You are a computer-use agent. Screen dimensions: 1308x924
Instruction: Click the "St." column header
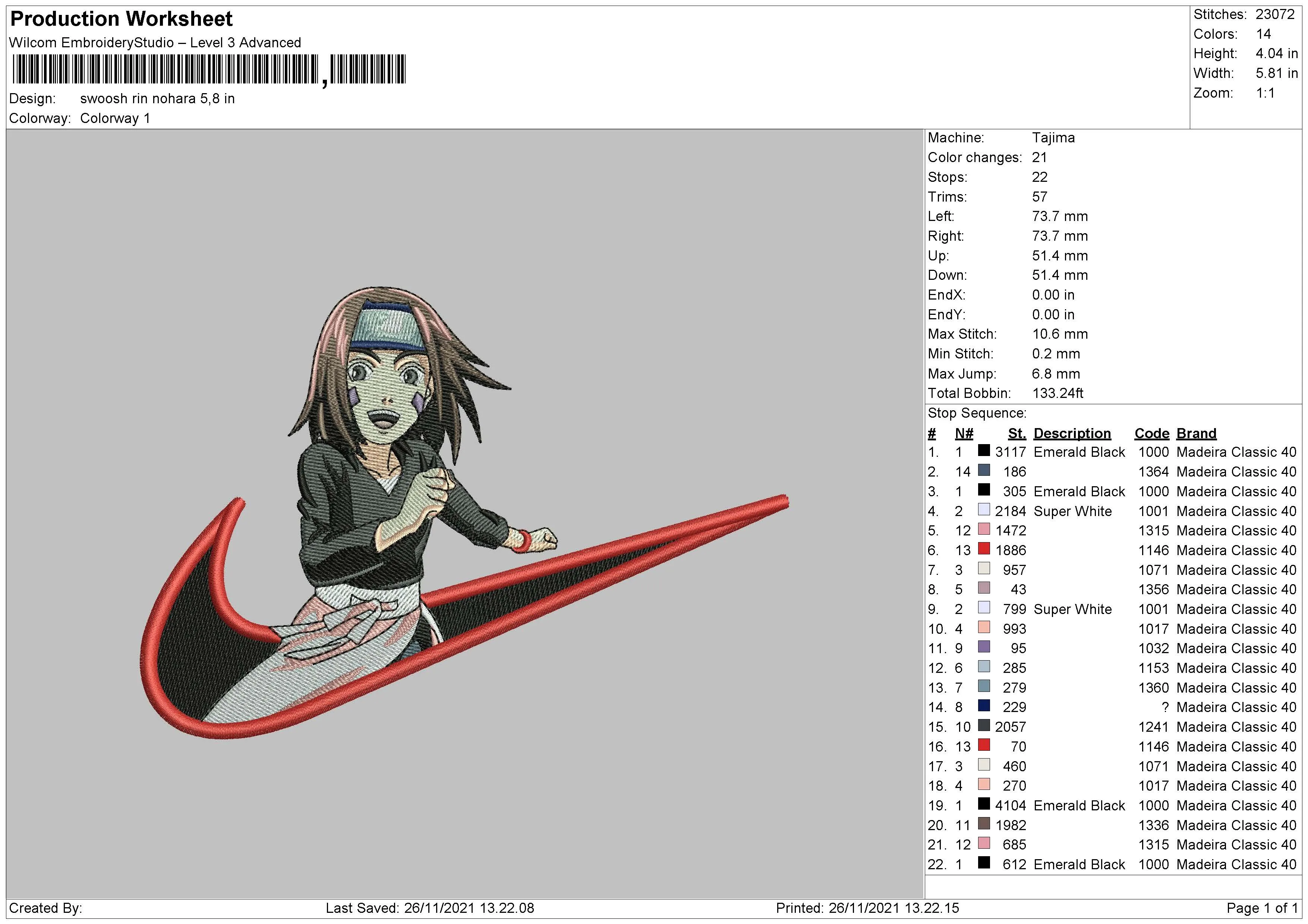click(1017, 434)
